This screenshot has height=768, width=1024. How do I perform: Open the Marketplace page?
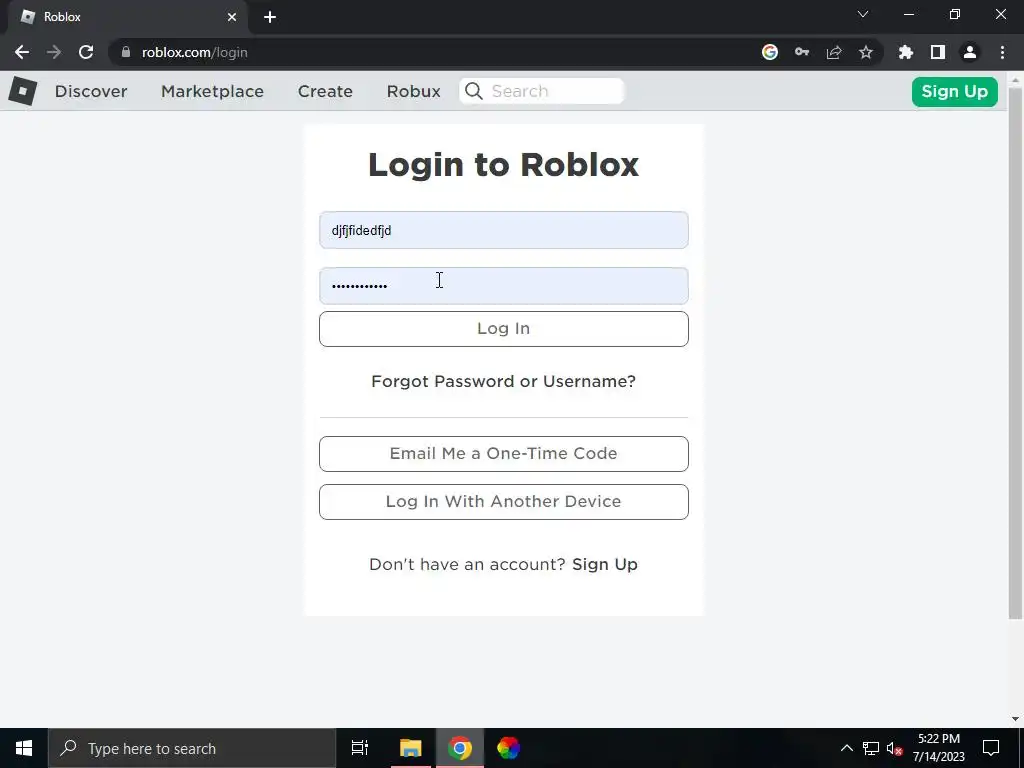[212, 91]
